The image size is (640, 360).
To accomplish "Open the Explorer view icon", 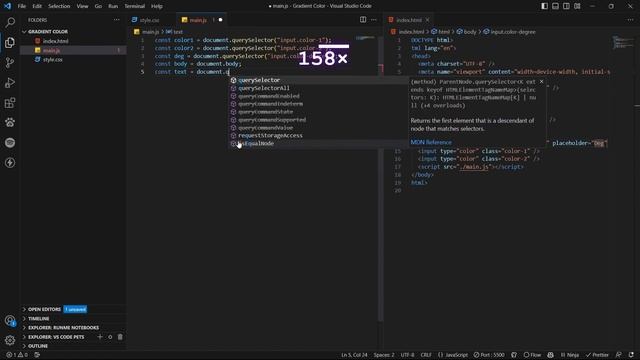I will coord(10,42).
